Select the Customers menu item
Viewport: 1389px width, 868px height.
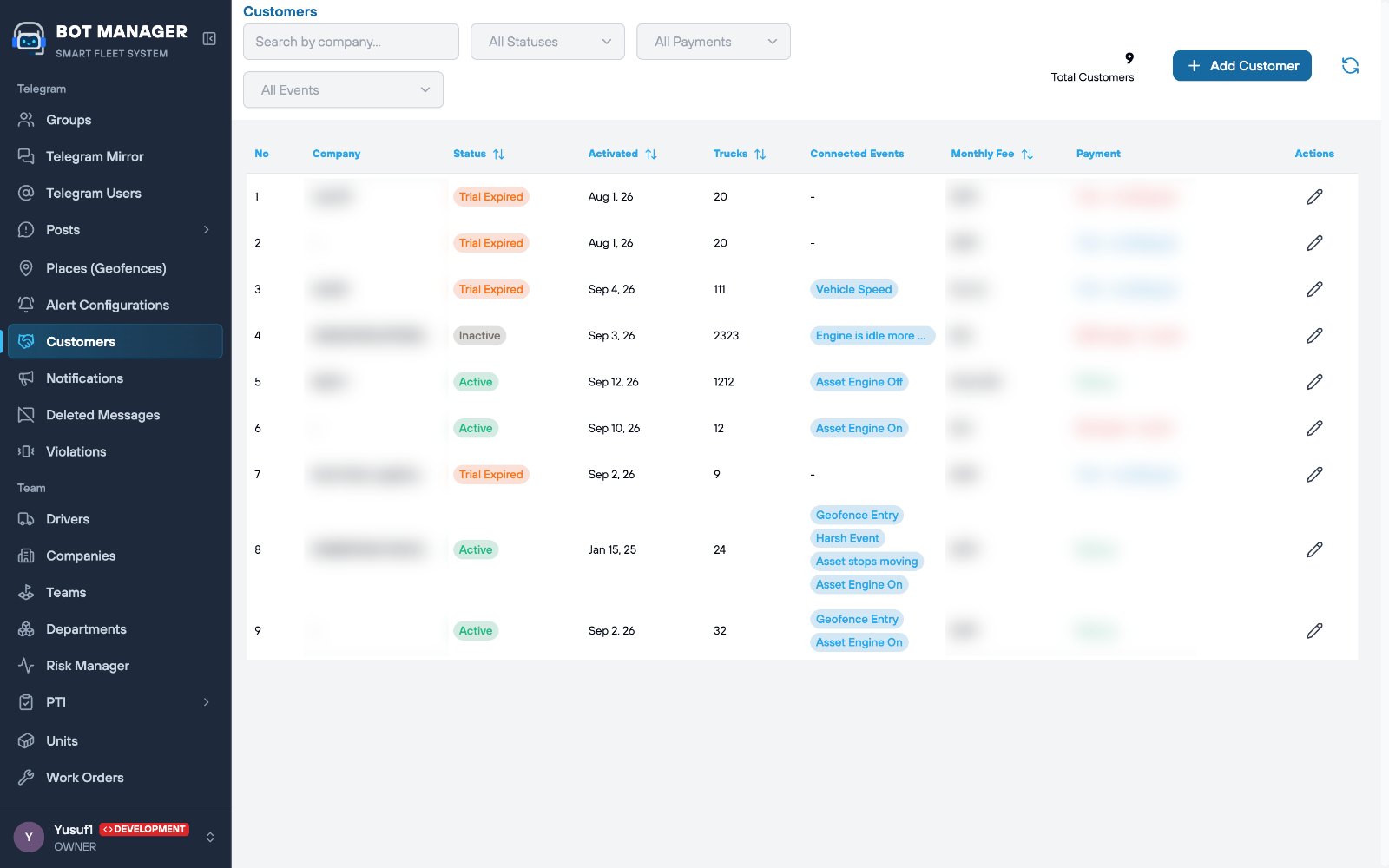point(115,341)
